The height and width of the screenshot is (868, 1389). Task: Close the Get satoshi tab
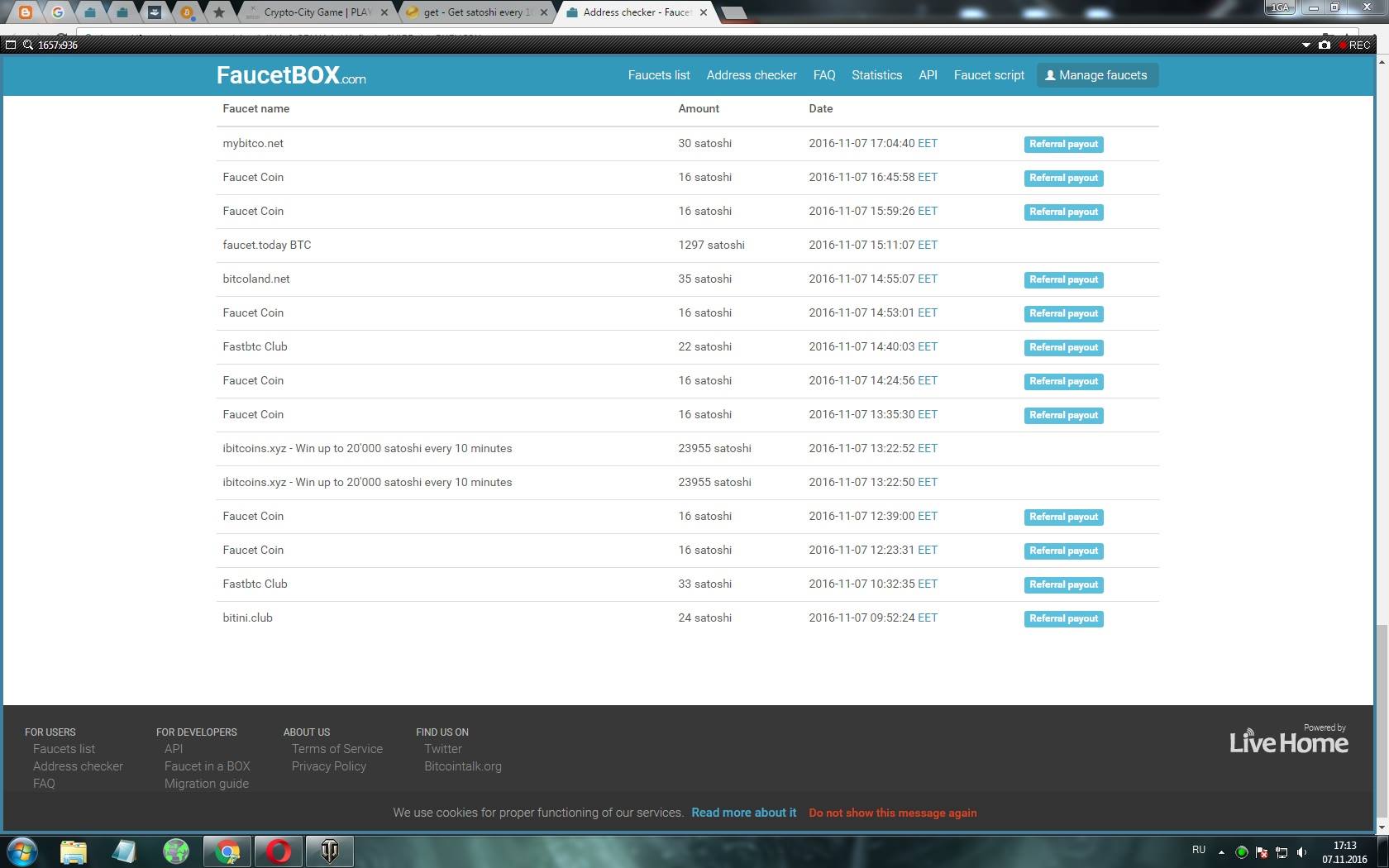click(543, 12)
